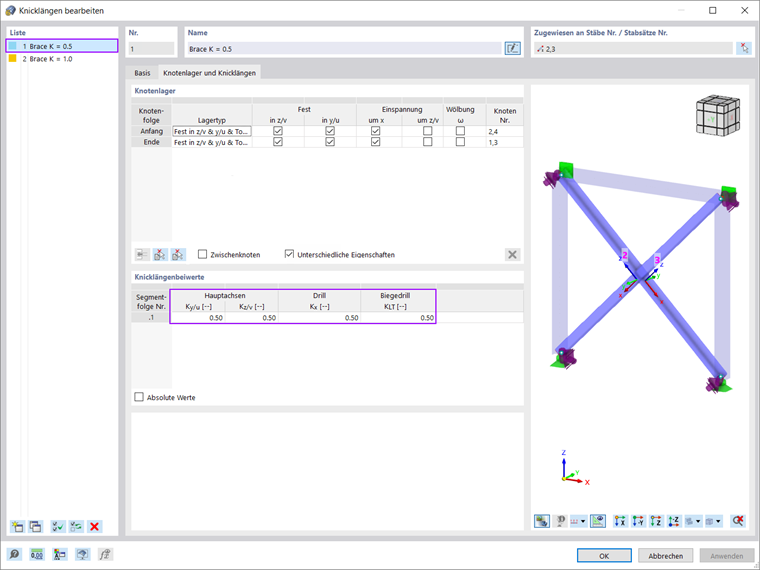
Task: Toggle dimension display icon in the preview
Action: [598, 521]
